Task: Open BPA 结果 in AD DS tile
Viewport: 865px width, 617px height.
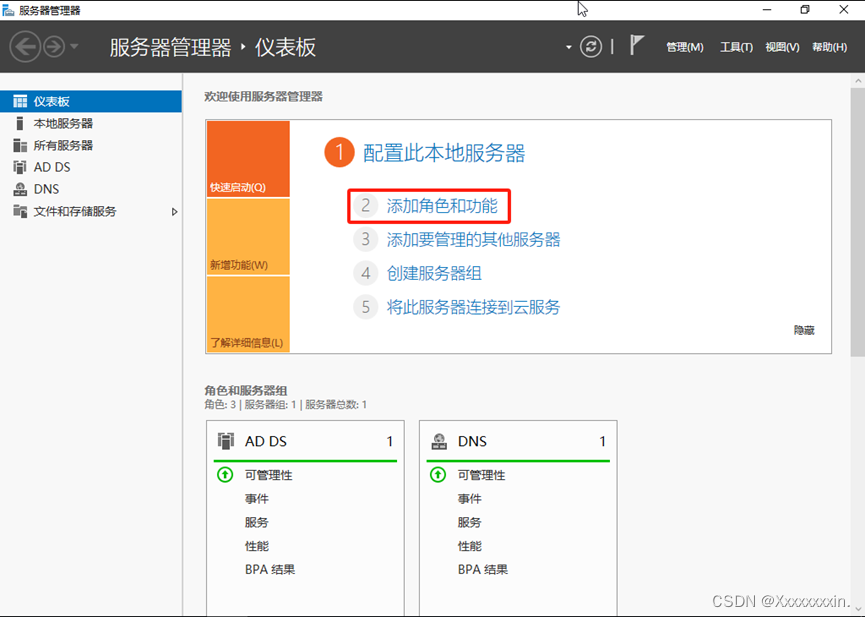Action: pos(270,570)
